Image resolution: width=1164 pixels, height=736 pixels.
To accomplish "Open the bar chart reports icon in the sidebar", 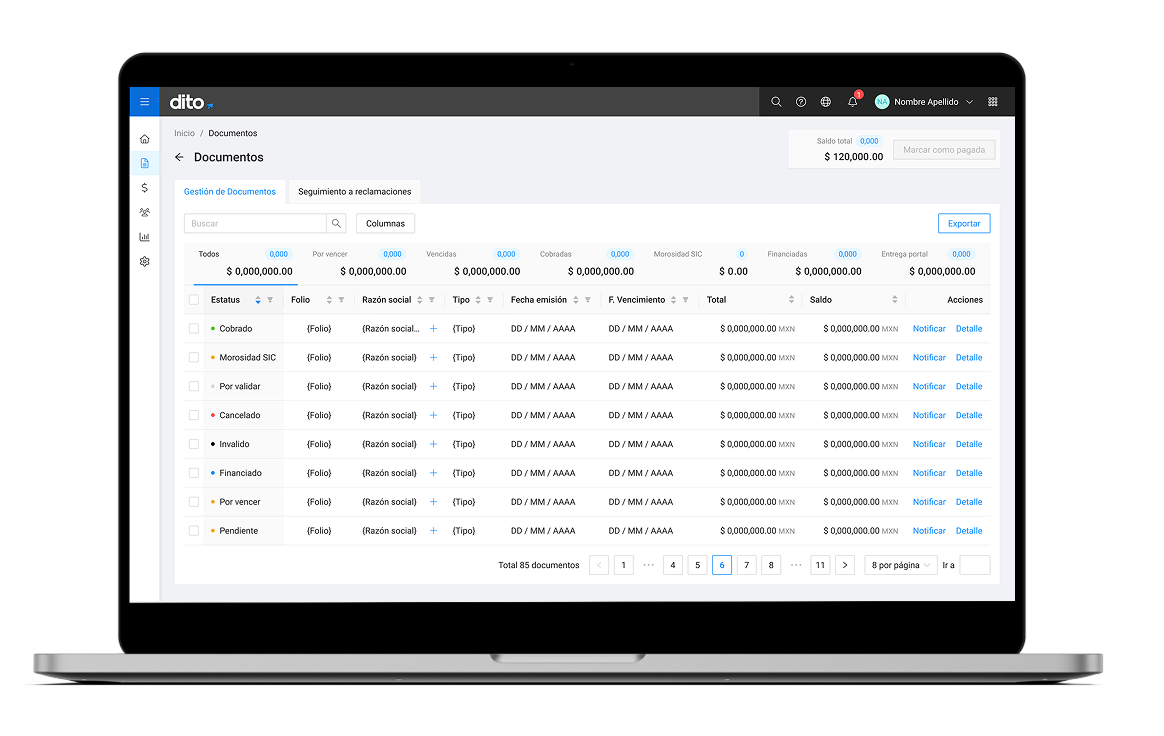I will pyautogui.click(x=144, y=237).
